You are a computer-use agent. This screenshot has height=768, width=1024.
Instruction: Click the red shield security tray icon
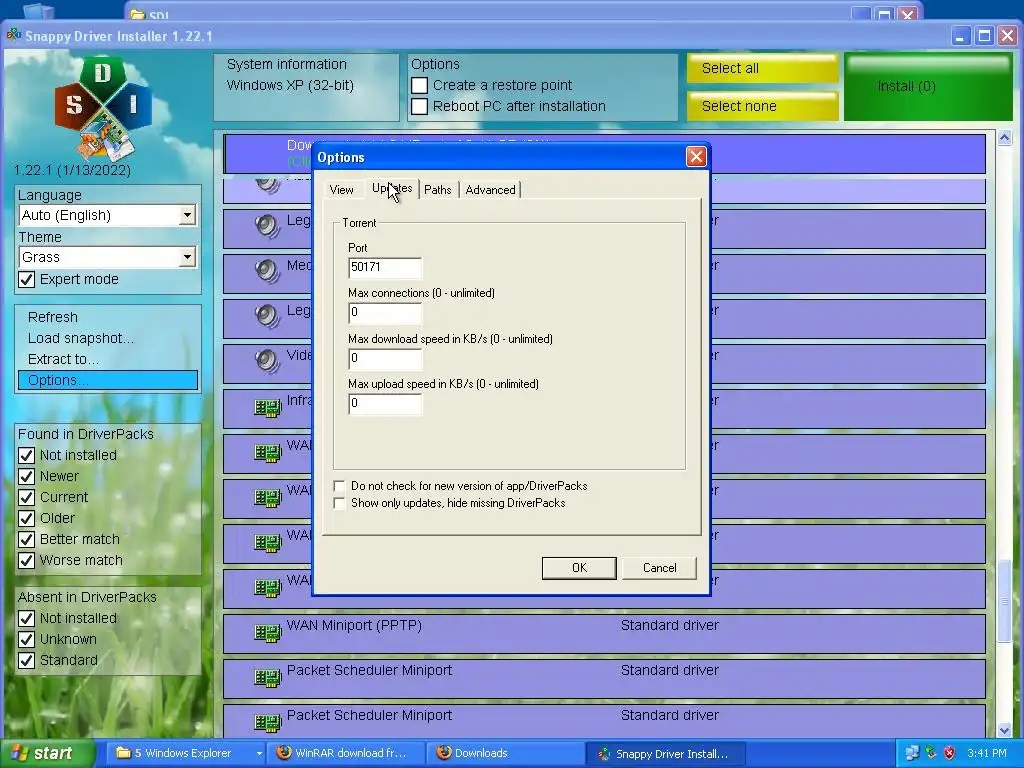949,753
